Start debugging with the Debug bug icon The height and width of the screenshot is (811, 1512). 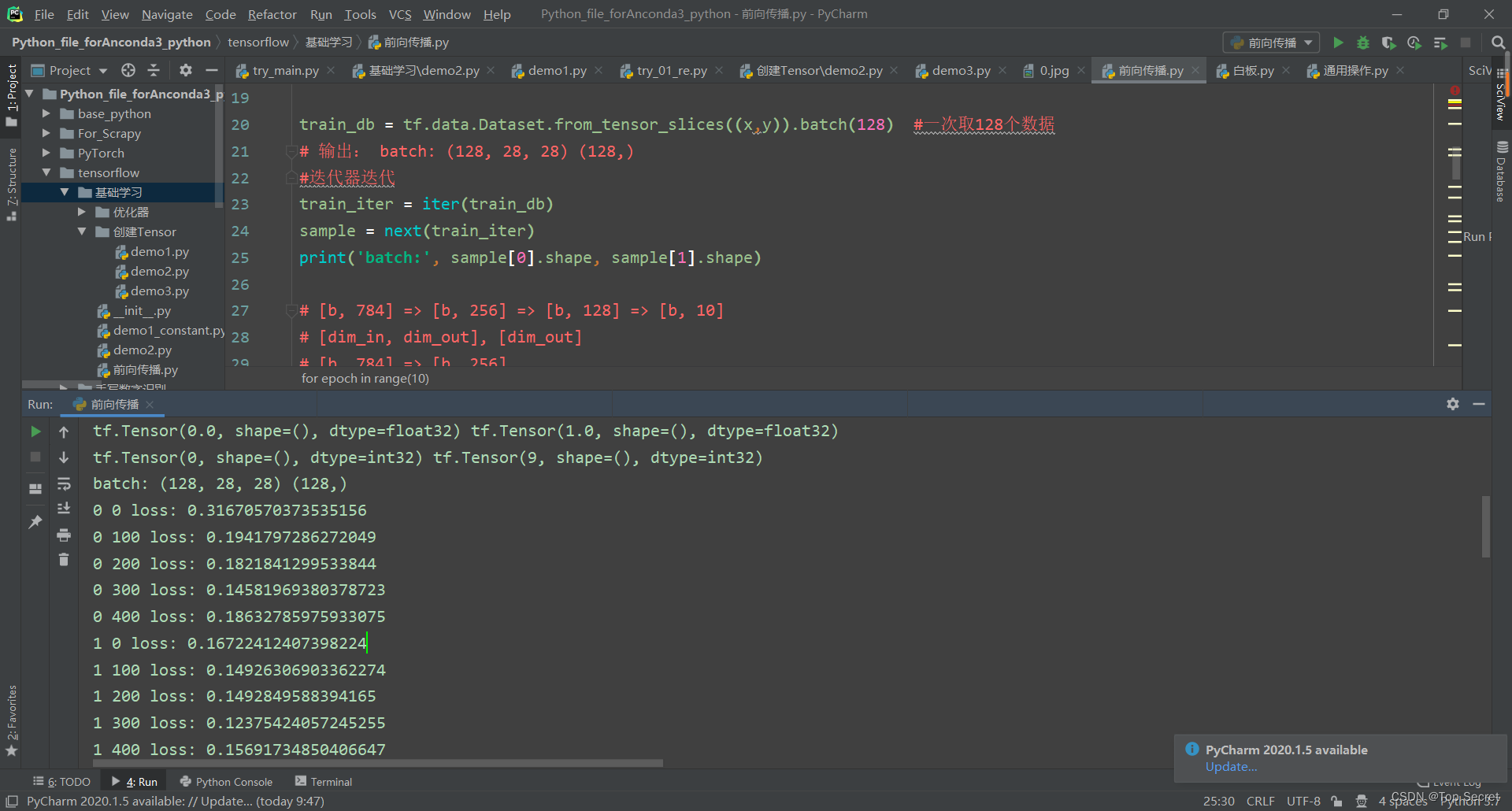point(1363,43)
